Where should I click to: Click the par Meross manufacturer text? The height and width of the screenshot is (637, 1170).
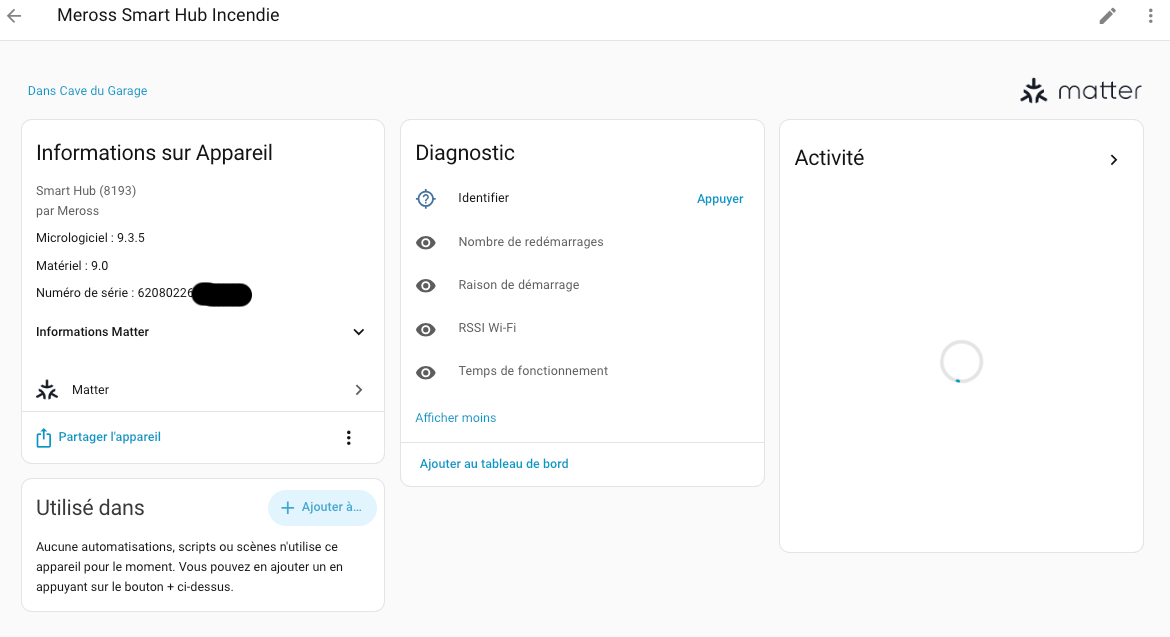click(67, 211)
